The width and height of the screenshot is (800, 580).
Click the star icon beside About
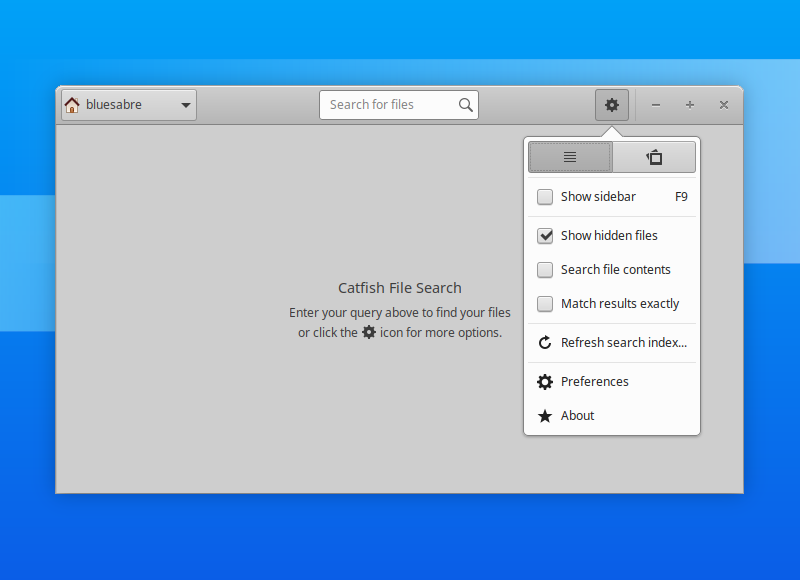545,416
